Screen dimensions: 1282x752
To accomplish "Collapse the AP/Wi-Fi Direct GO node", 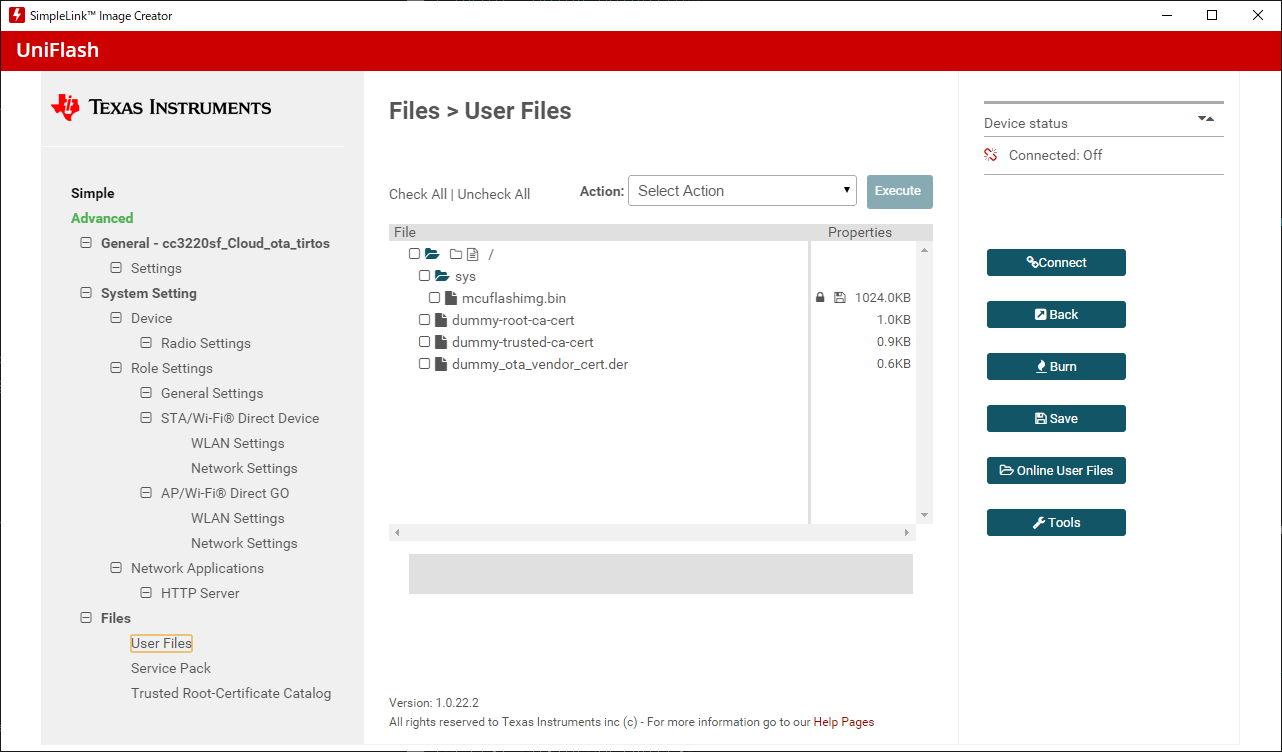I will (x=146, y=493).
